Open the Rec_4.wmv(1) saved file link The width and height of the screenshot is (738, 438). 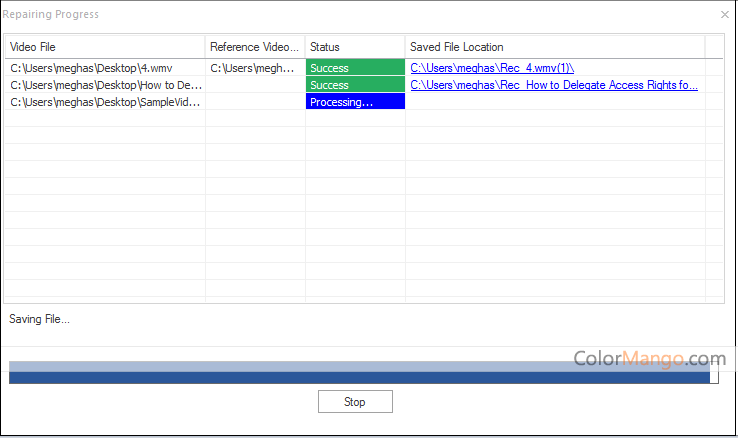click(492, 68)
